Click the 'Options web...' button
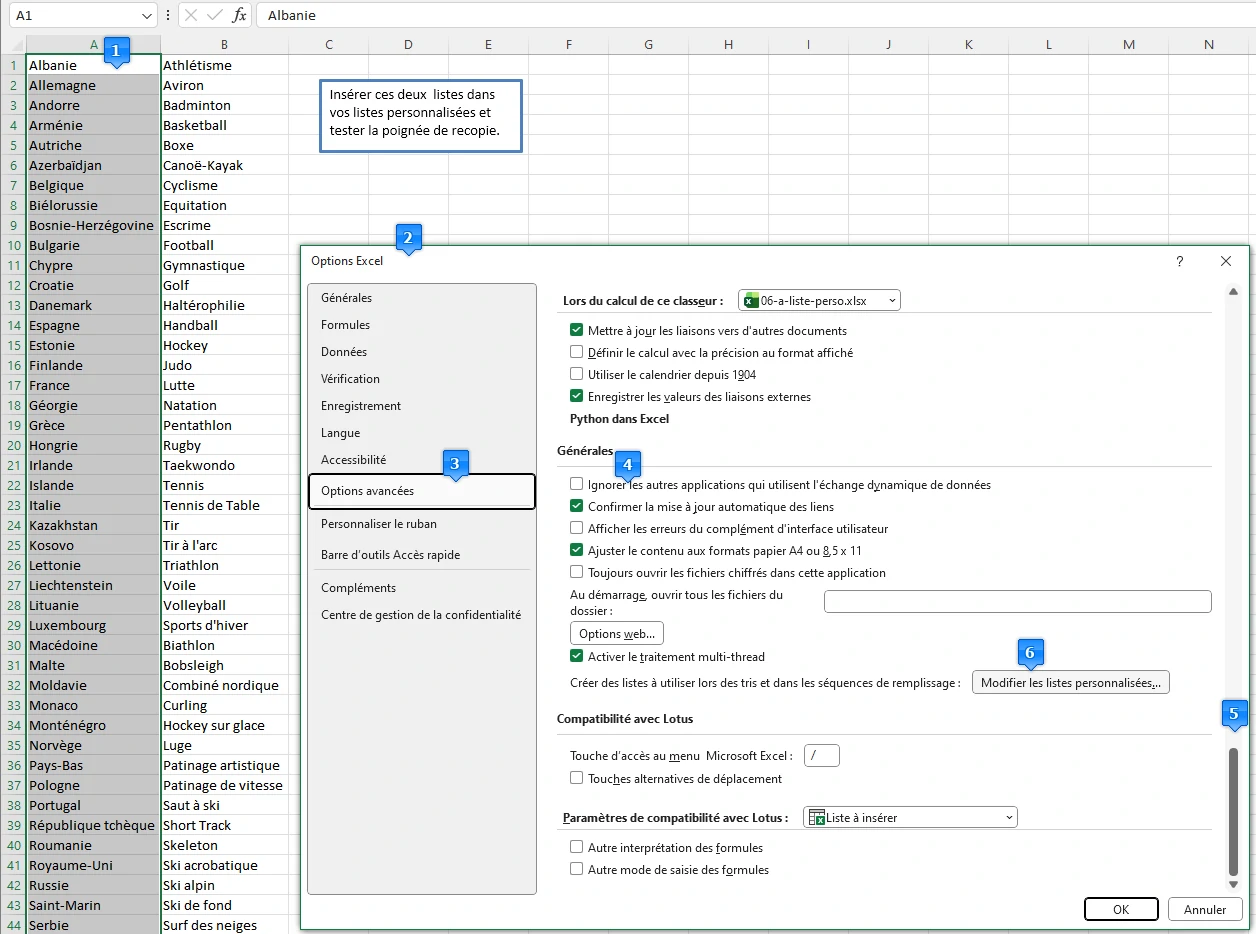Image resolution: width=1256 pixels, height=934 pixels. pos(616,633)
